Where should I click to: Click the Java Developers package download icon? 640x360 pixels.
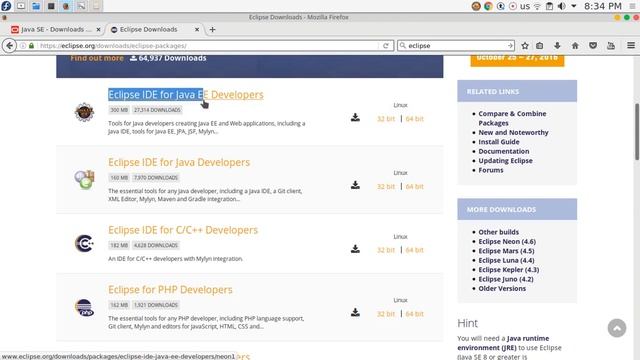click(x=356, y=185)
